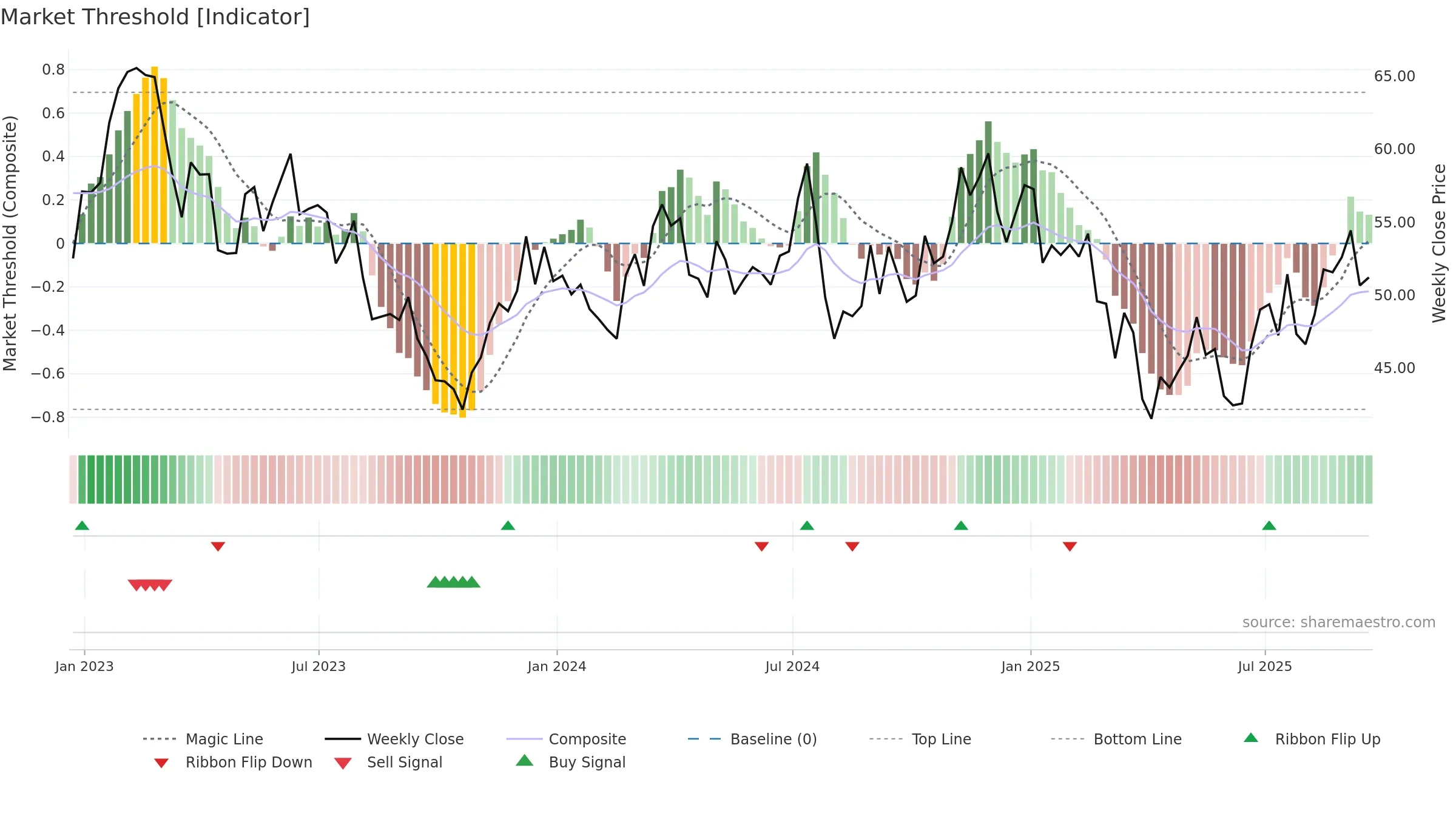Viewport: 1456px width, 819px height.
Task: Toggle the Weekly Close legend item
Action: [x=394, y=739]
